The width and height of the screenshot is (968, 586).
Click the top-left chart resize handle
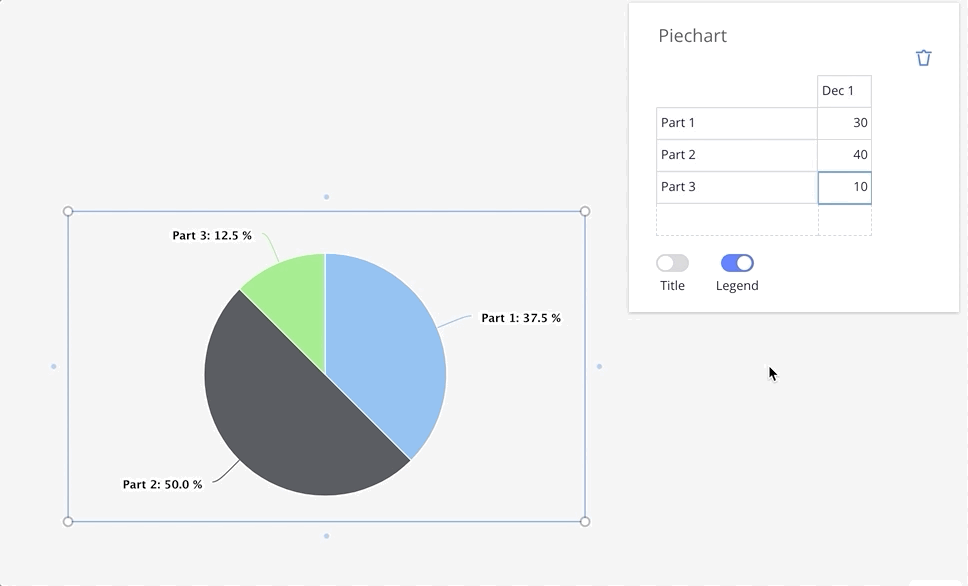coord(68,211)
